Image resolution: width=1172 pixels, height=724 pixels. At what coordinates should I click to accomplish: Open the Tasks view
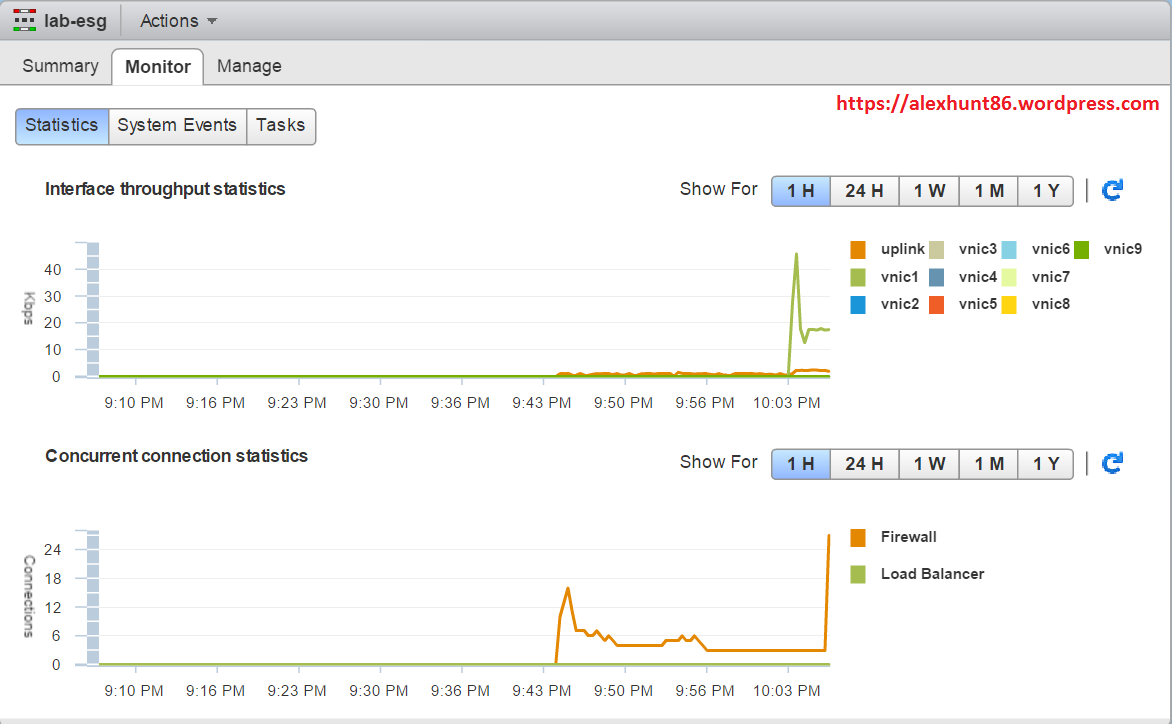pyautogui.click(x=281, y=126)
